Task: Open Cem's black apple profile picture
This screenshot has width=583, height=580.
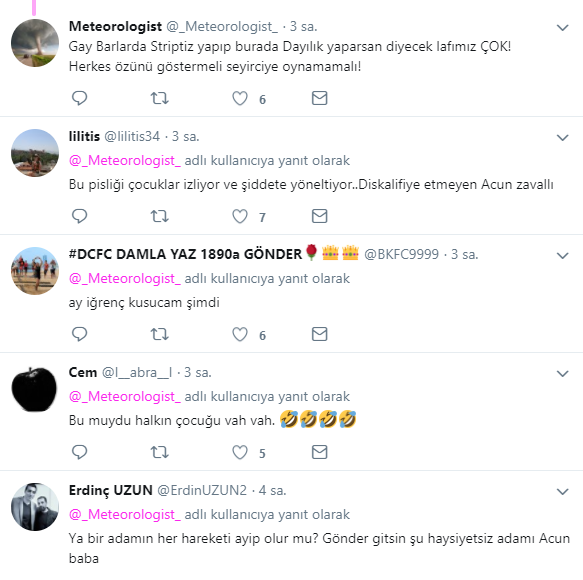Action: (x=35, y=389)
